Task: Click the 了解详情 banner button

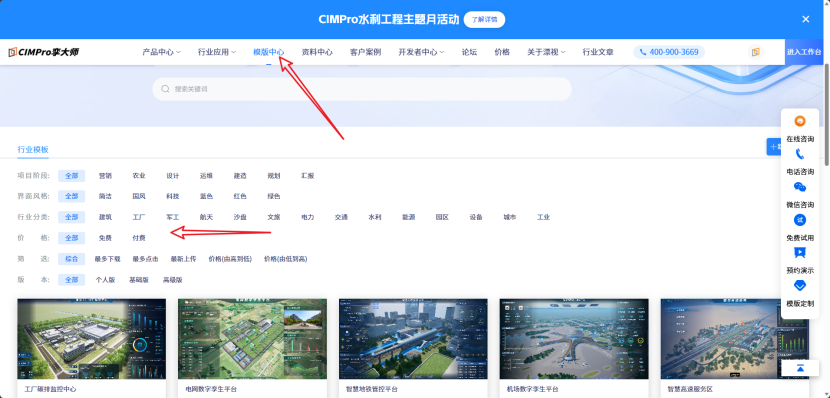Action: coord(484,19)
